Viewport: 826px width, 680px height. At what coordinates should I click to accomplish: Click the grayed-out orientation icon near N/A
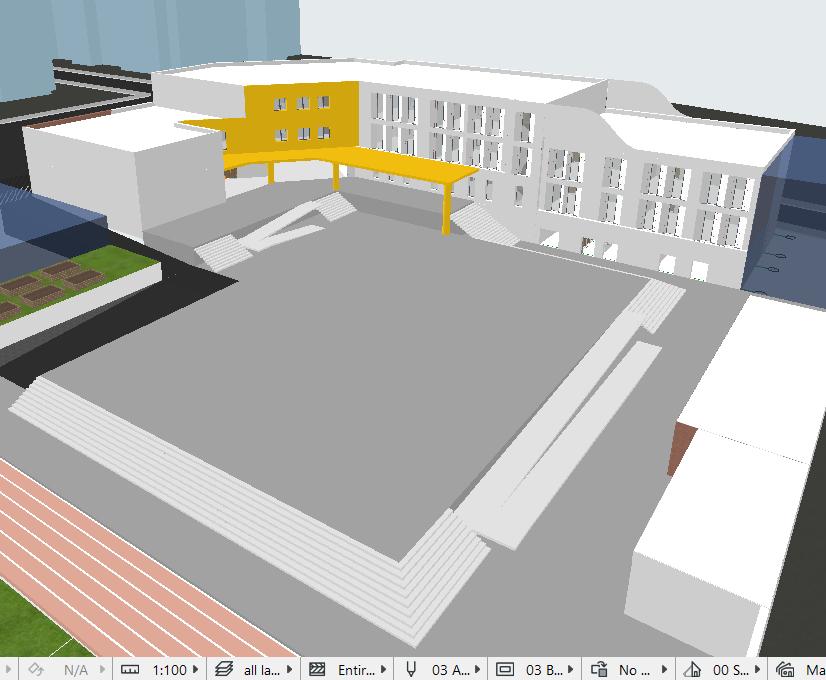click(x=35, y=669)
